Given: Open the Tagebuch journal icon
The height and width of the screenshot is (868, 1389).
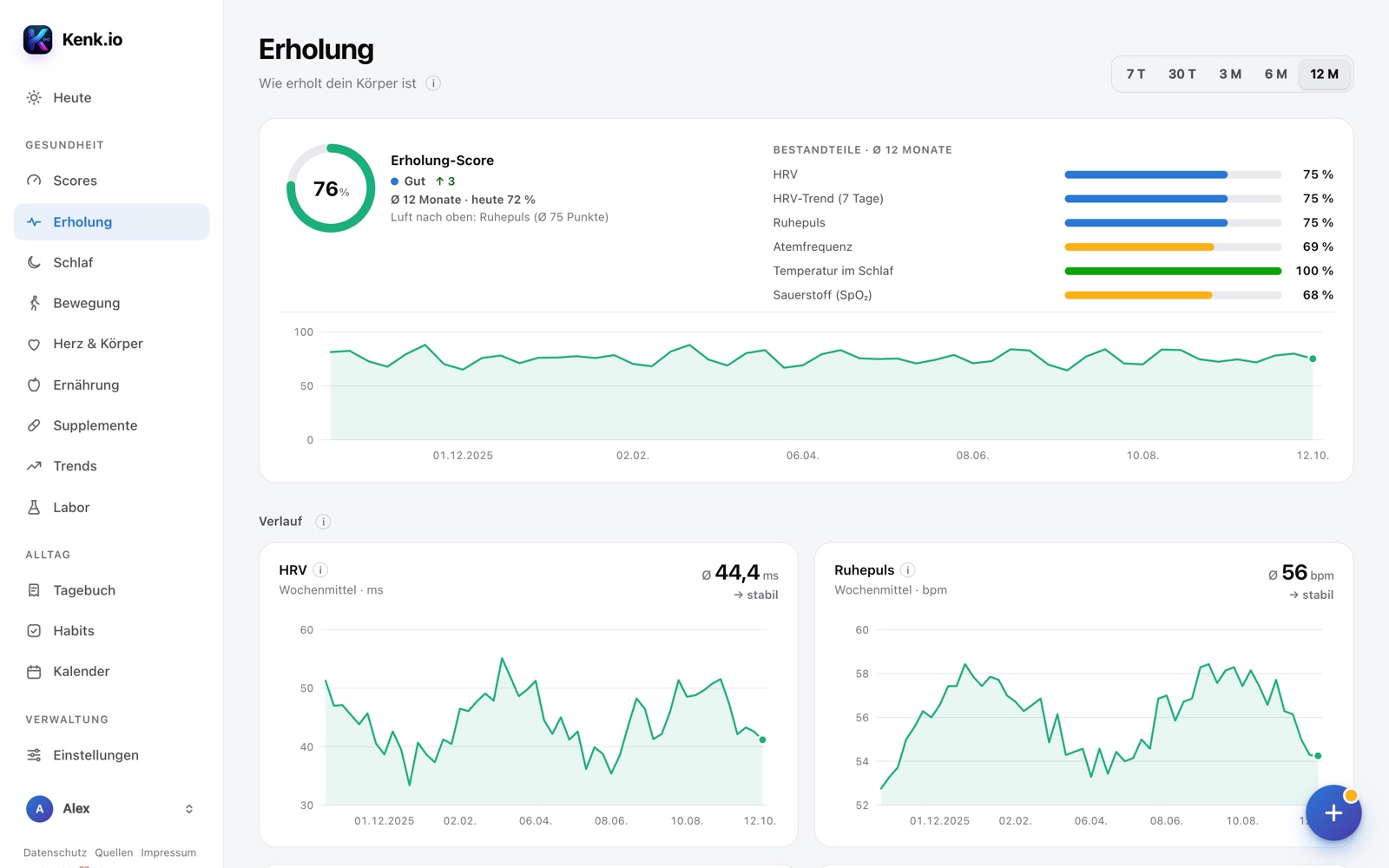Looking at the screenshot, I should tap(34, 590).
